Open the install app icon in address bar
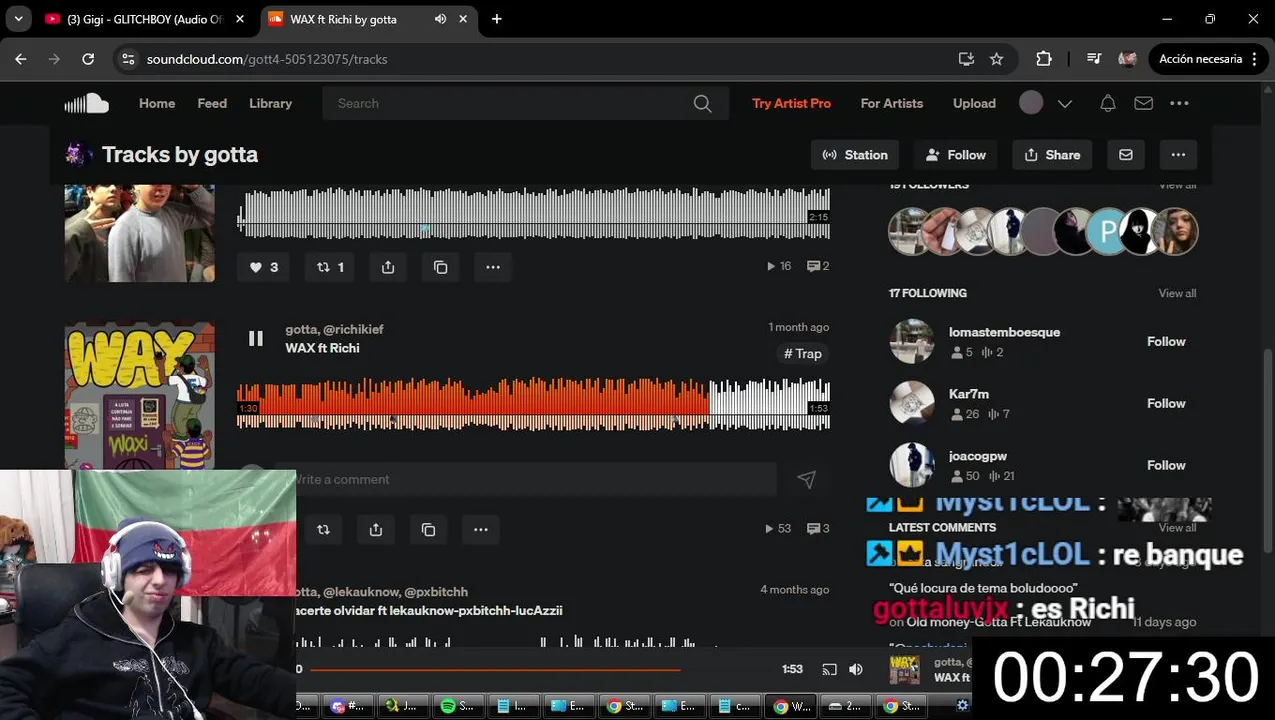 [x=966, y=59]
